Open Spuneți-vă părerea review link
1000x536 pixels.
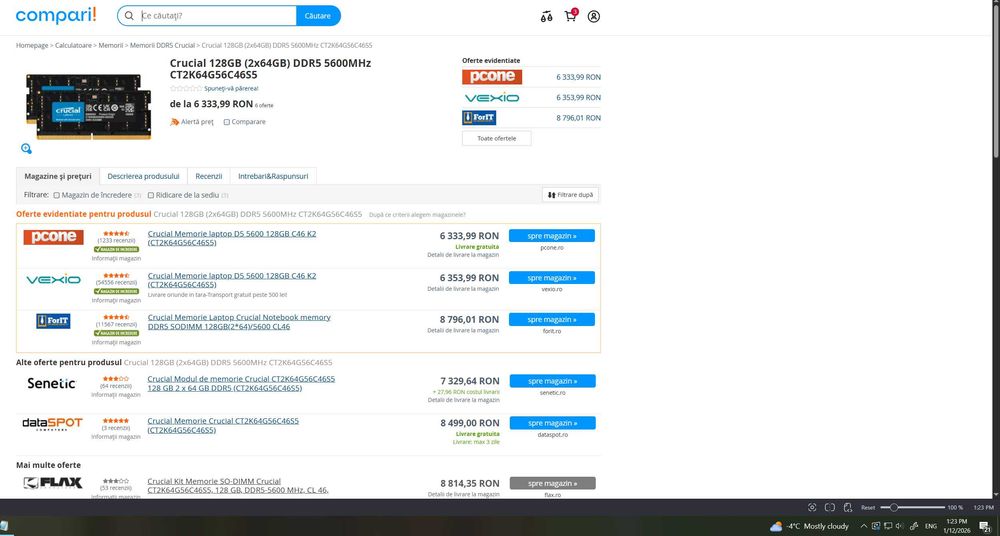[232, 89]
